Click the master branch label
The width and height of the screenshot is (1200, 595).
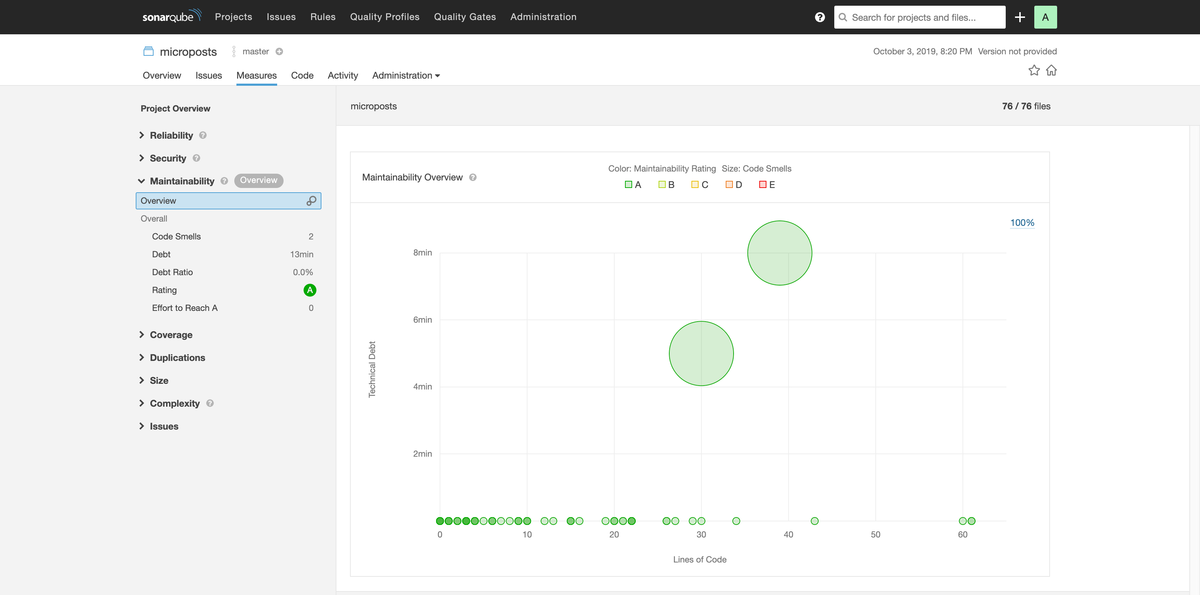256,51
